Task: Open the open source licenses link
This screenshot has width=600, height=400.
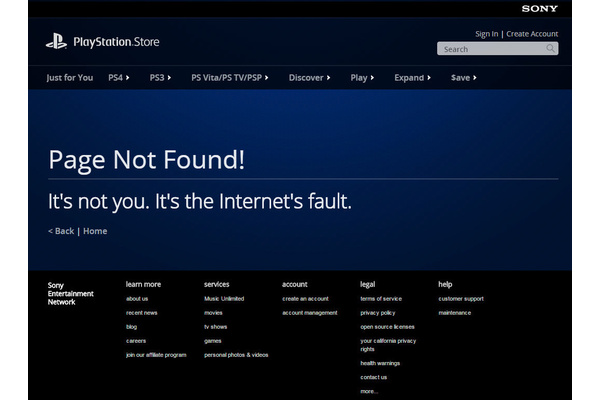Action: coord(387,327)
